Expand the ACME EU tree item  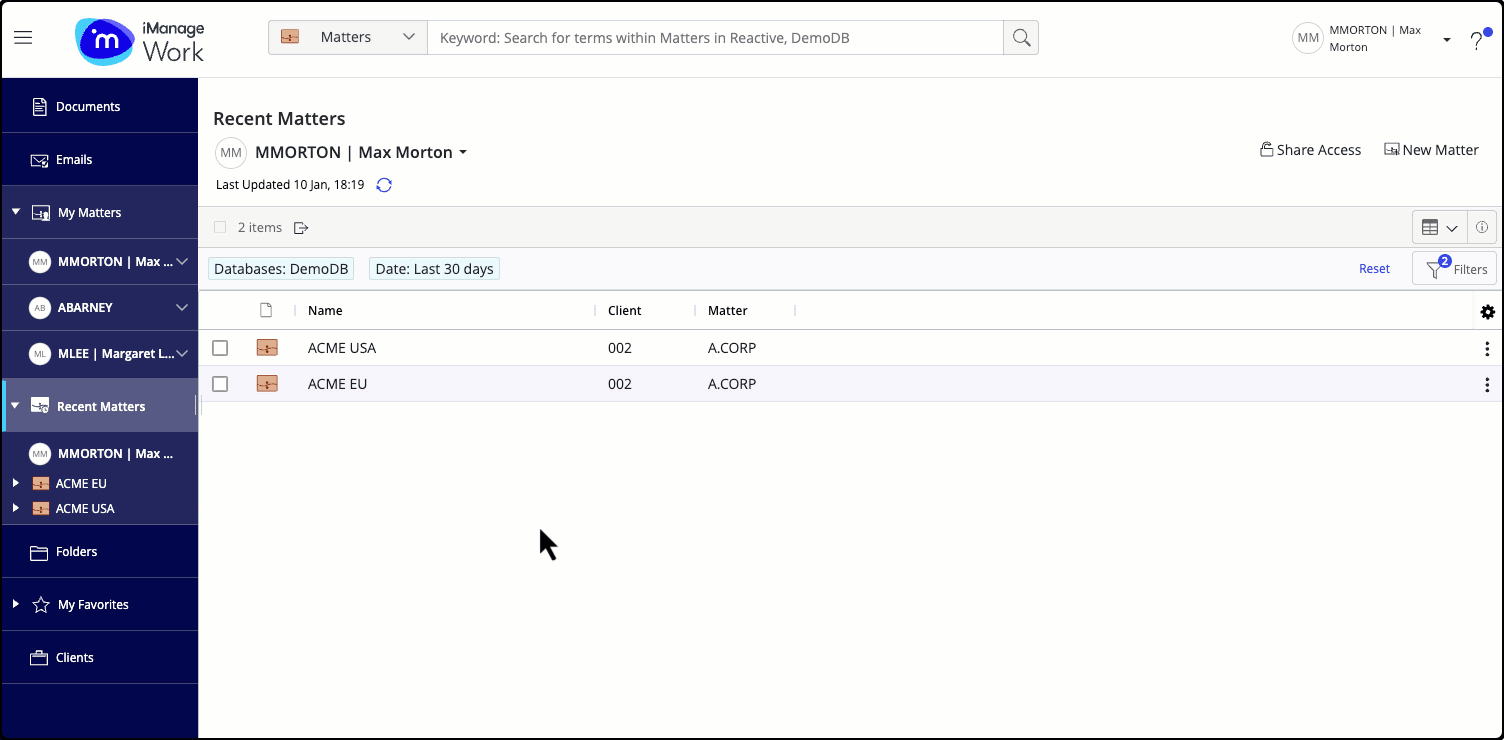[x=15, y=483]
